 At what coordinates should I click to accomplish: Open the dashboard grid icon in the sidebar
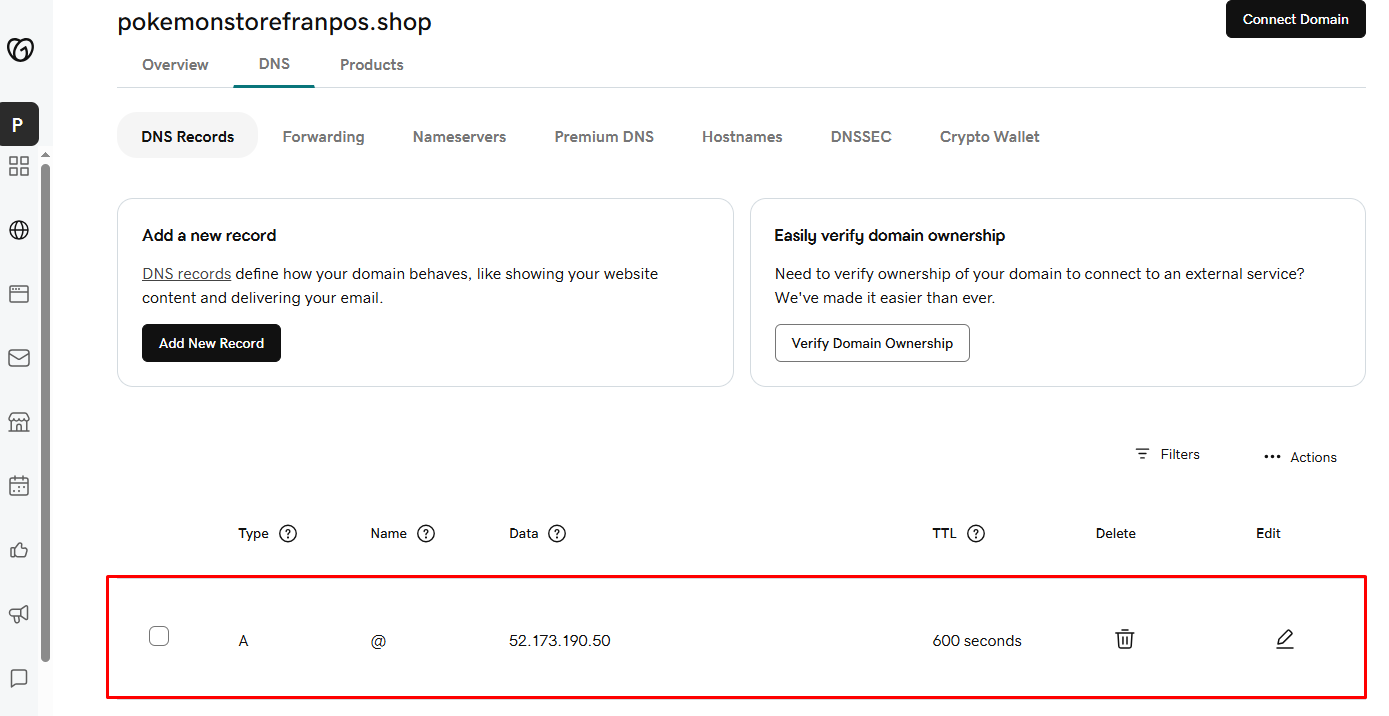[x=19, y=166]
